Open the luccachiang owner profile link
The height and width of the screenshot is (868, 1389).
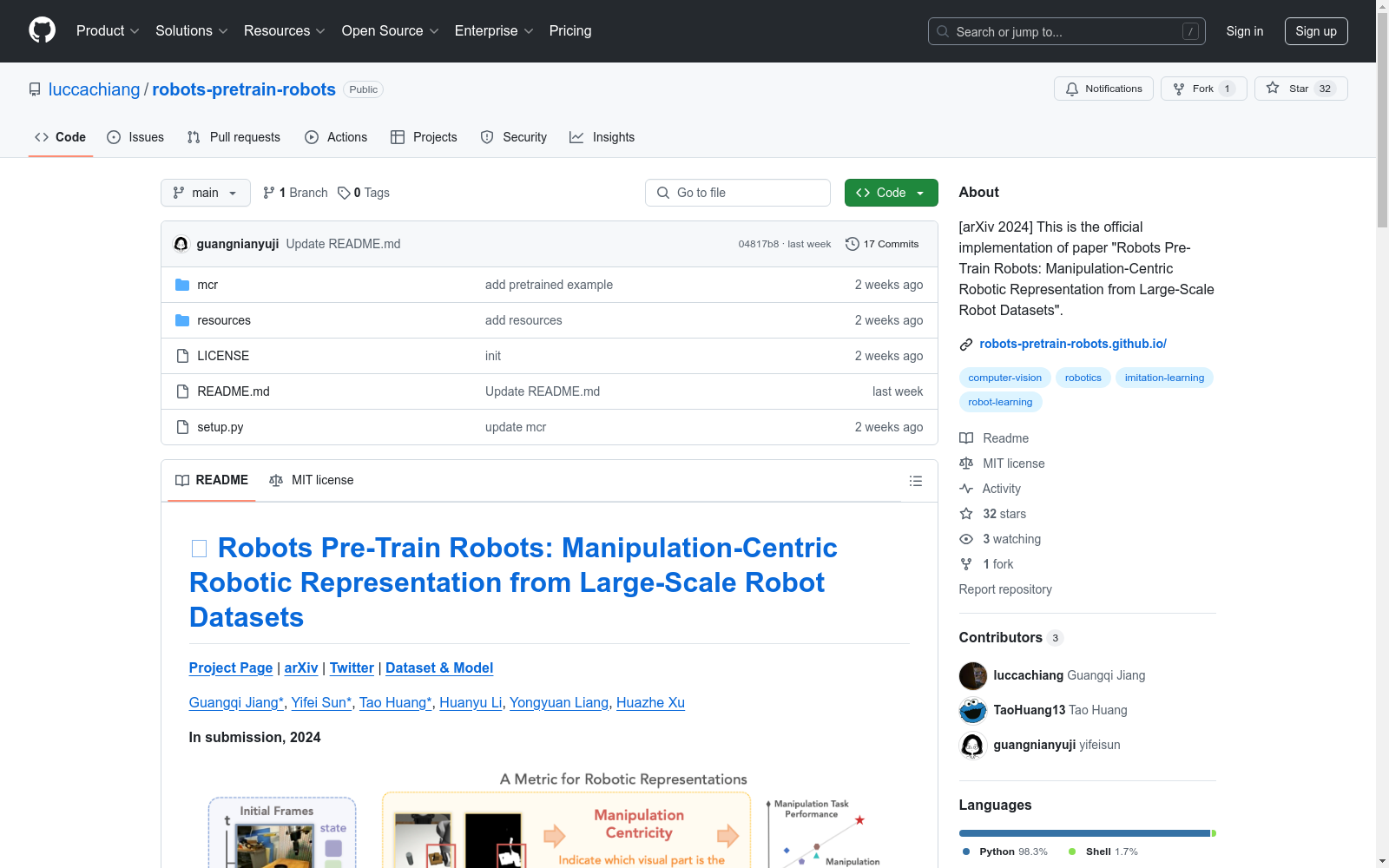94,89
